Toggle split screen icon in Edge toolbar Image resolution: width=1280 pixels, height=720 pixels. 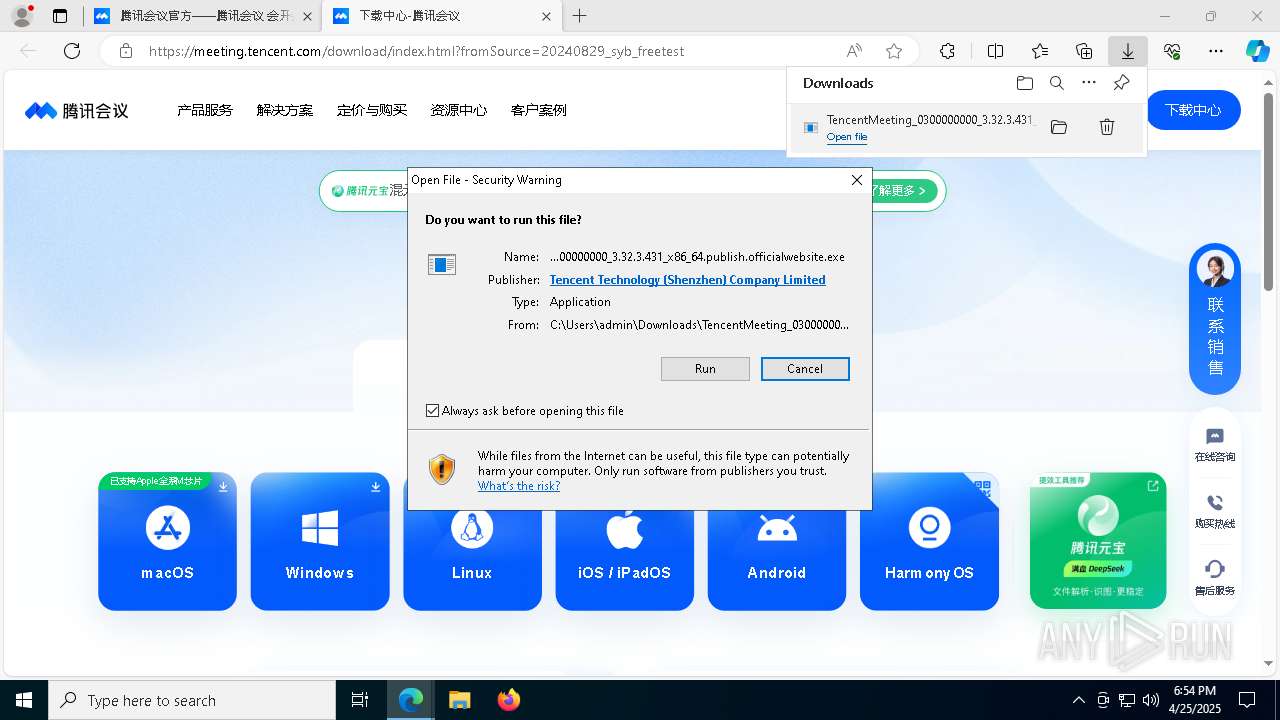tap(995, 51)
